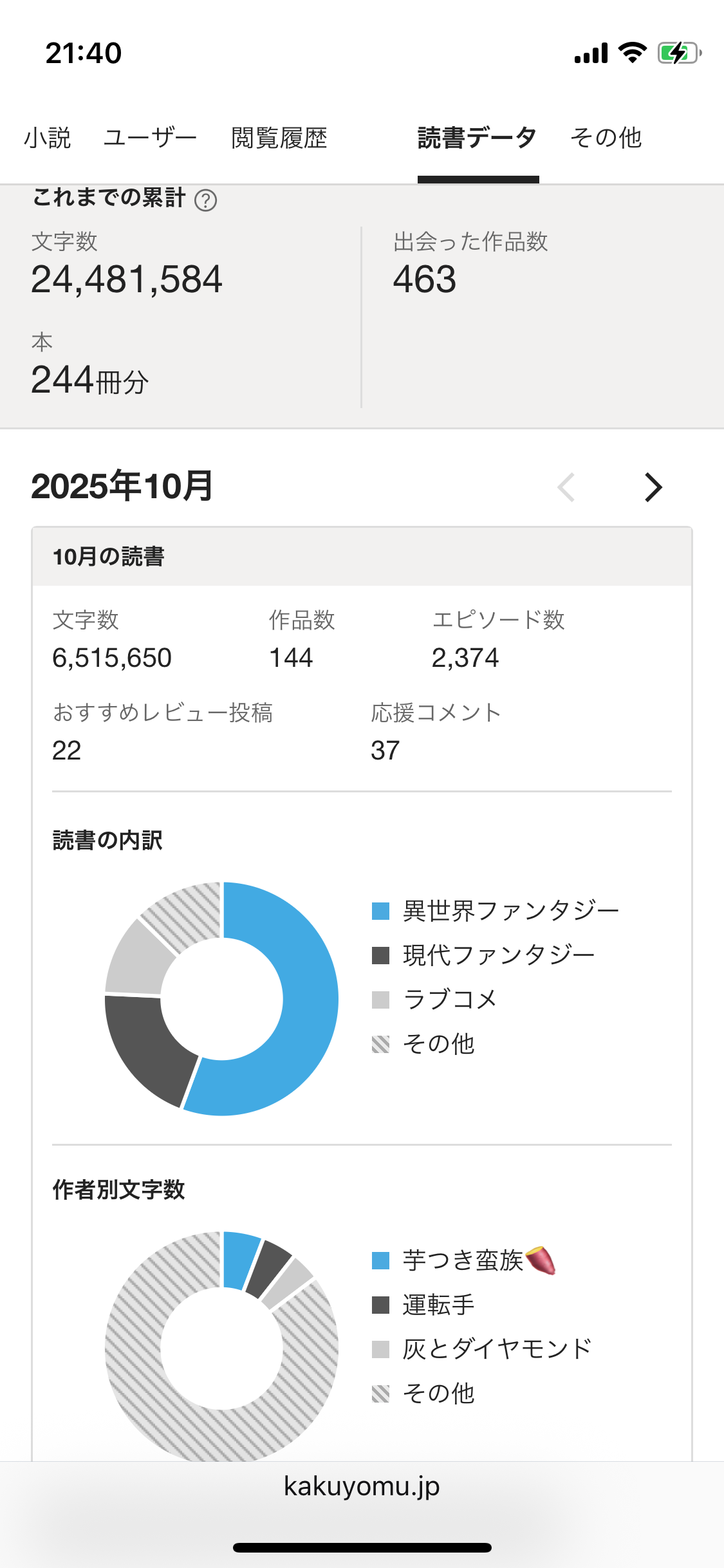Tap the battery charging icon
724x1568 pixels.
tap(678, 53)
